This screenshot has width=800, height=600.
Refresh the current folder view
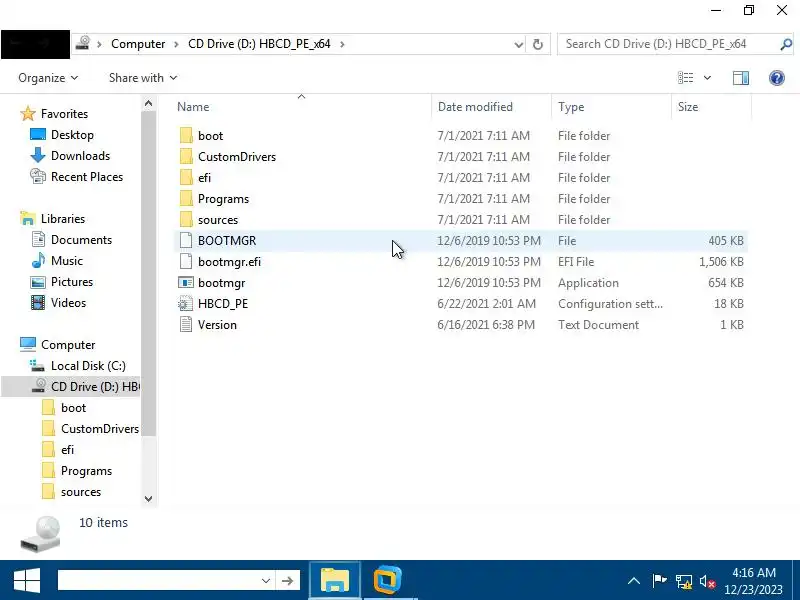[x=538, y=44]
